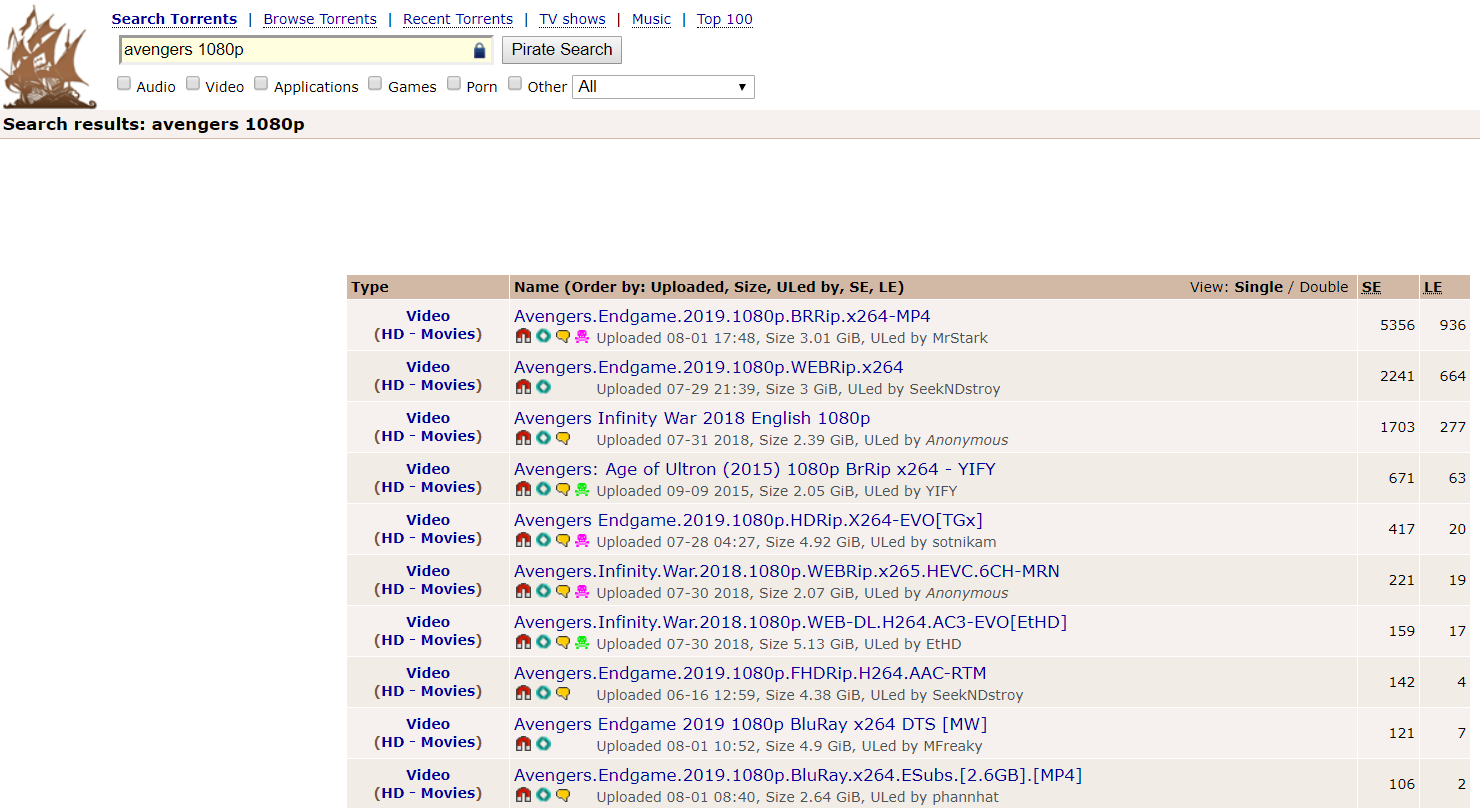Open Avengers.Endgame.2019.1080p.BRRip.x264-MP4 title link
Image resolution: width=1480 pixels, height=808 pixels.
pyautogui.click(x=722, y=316)
